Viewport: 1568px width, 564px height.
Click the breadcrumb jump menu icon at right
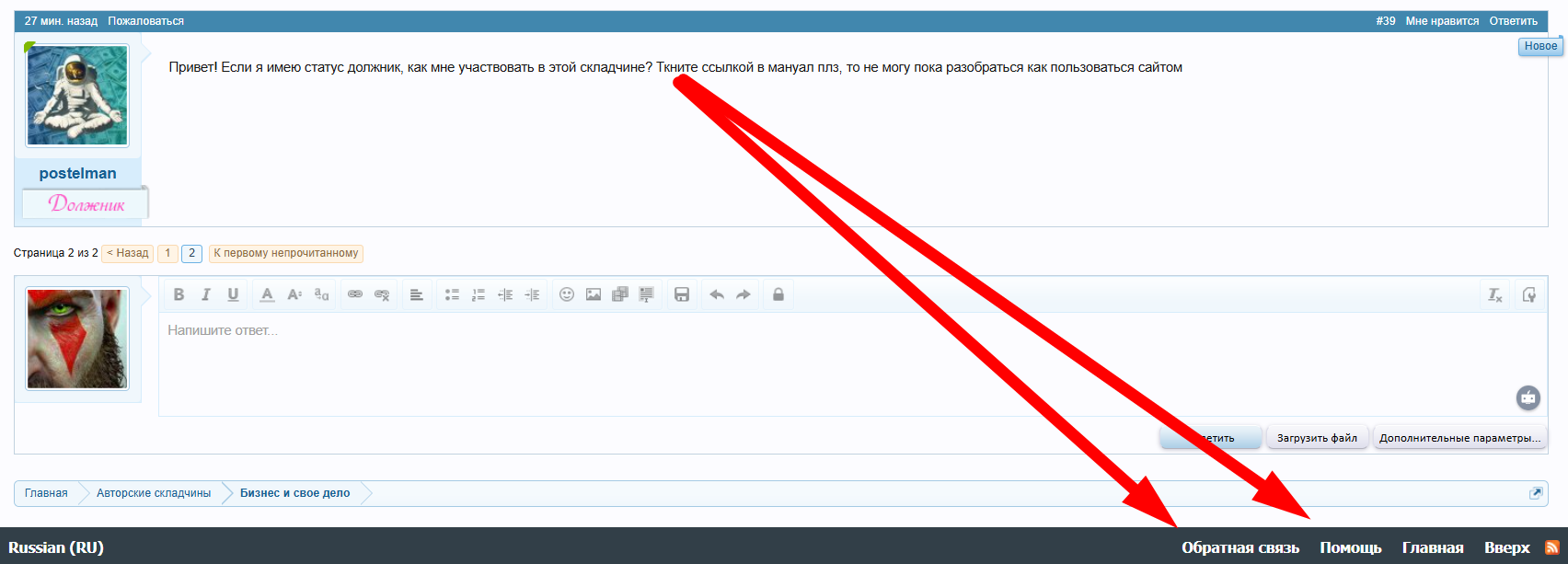[x=1535, y=493]
